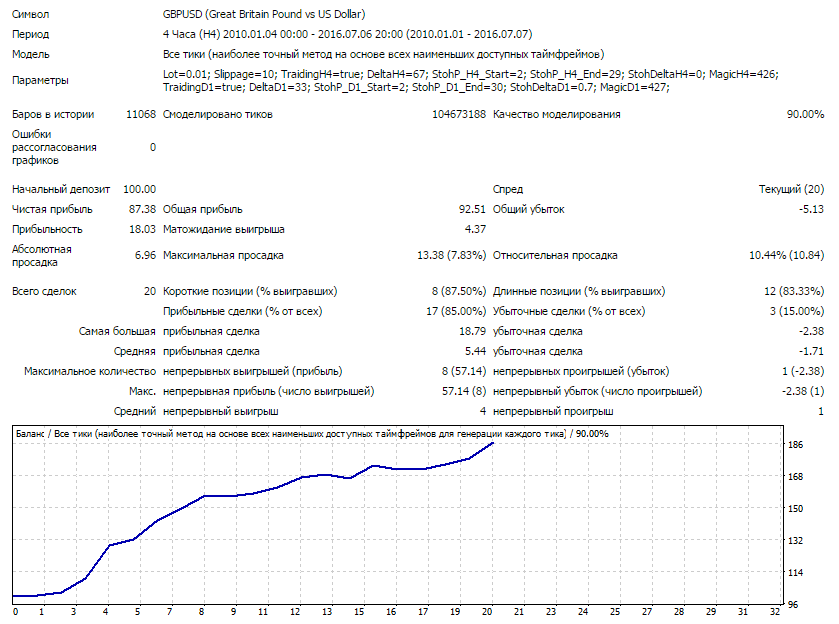Select the consecutive losses value 1 (-2.38)
This screenshot has width=839, height=624.
[x=803, y=371]
